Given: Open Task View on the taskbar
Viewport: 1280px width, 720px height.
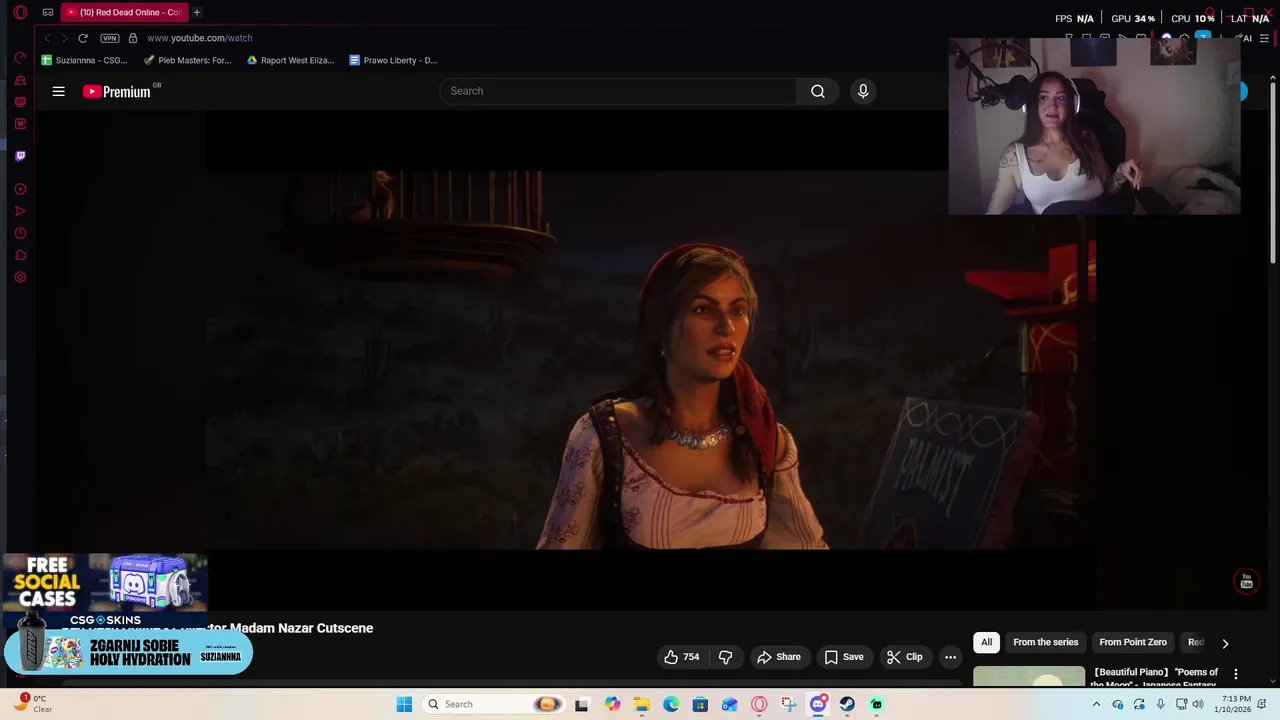Looking at the screenshot, I should pyautogui.click(x=582, y=704).
